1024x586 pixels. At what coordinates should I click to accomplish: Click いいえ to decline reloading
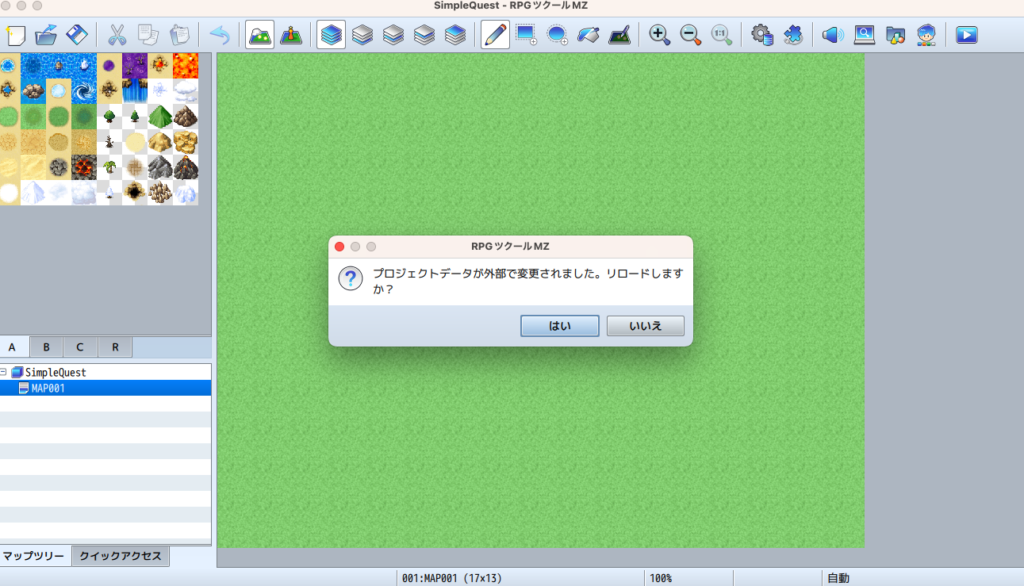646,326
